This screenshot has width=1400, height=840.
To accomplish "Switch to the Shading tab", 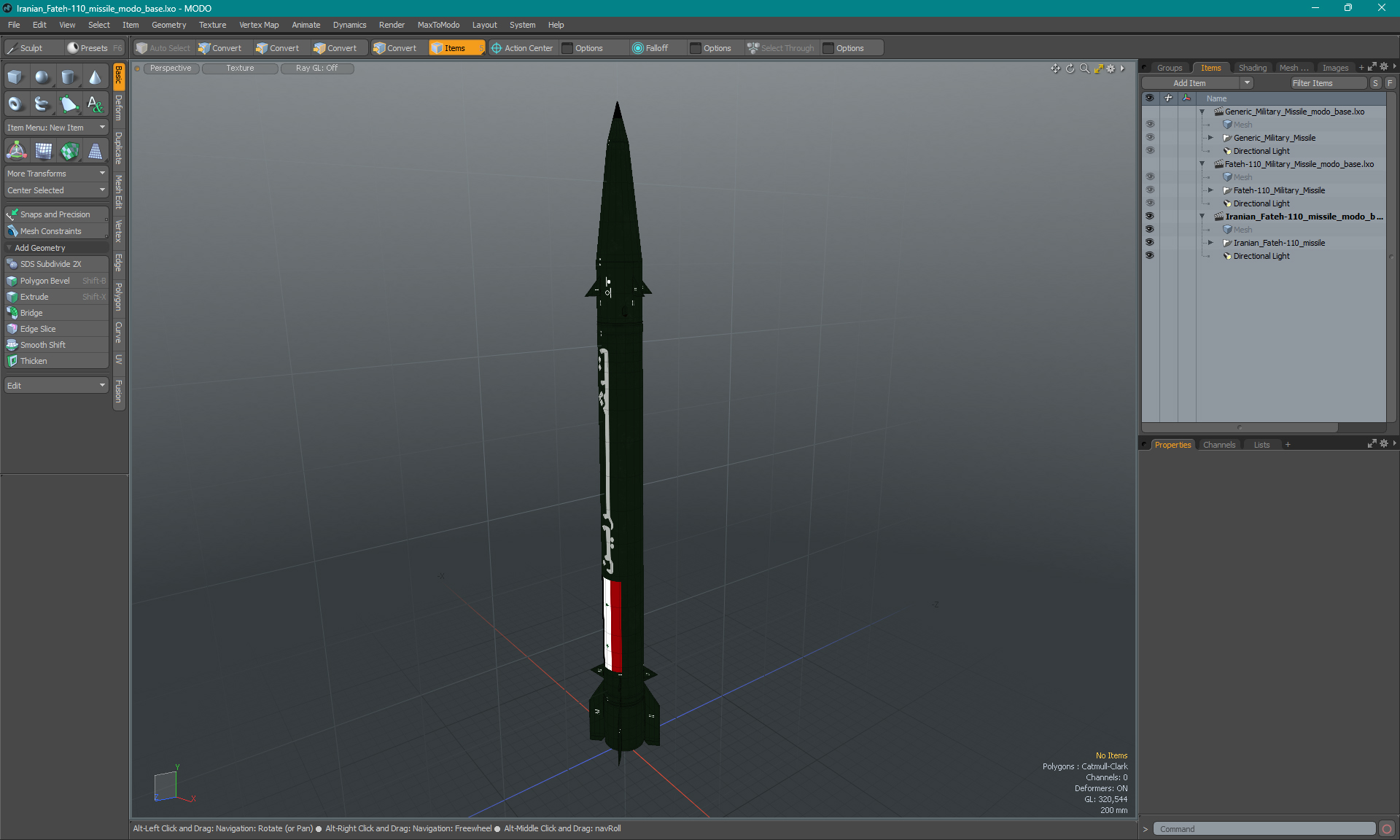I will [1252, 68].
